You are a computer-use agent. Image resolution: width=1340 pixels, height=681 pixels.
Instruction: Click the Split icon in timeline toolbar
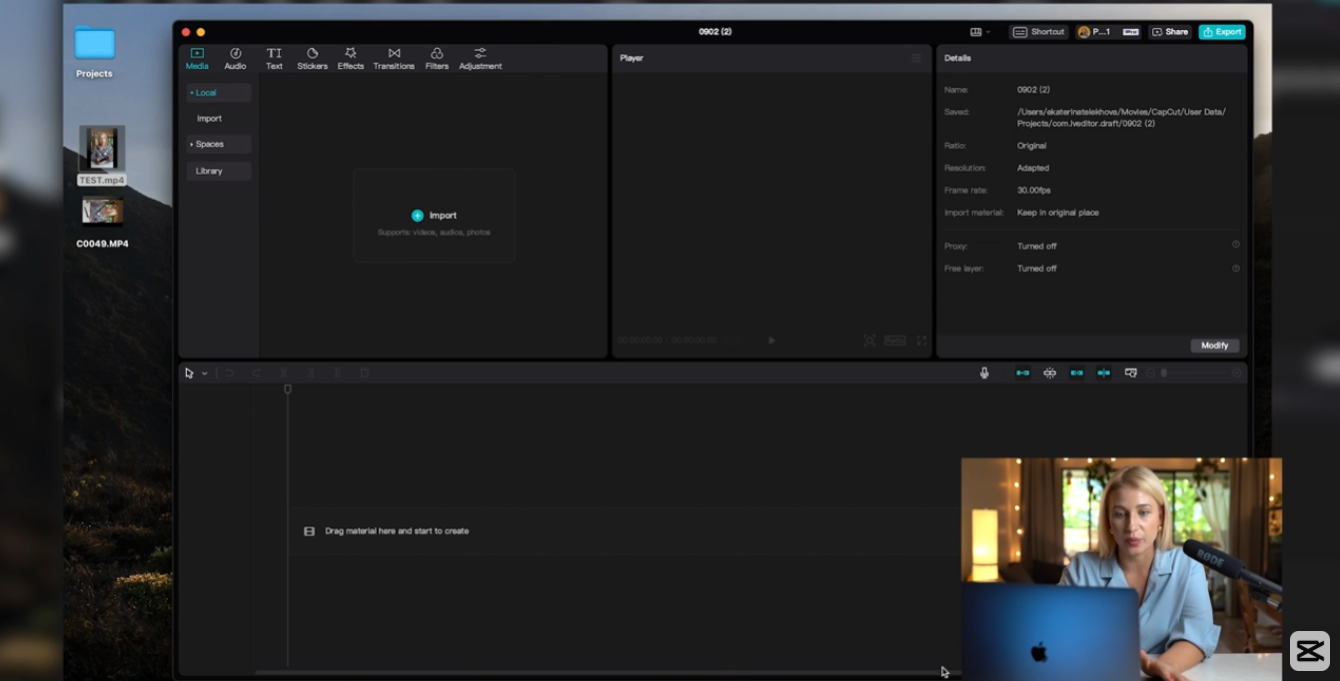pyautogui.click(x=284, y=373)
